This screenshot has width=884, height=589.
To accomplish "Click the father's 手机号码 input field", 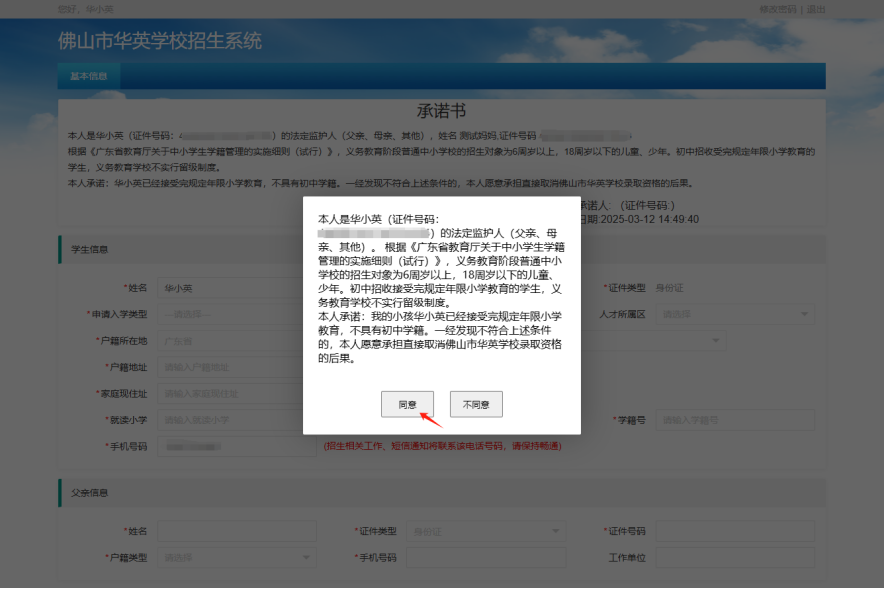I will coord(486,557).
